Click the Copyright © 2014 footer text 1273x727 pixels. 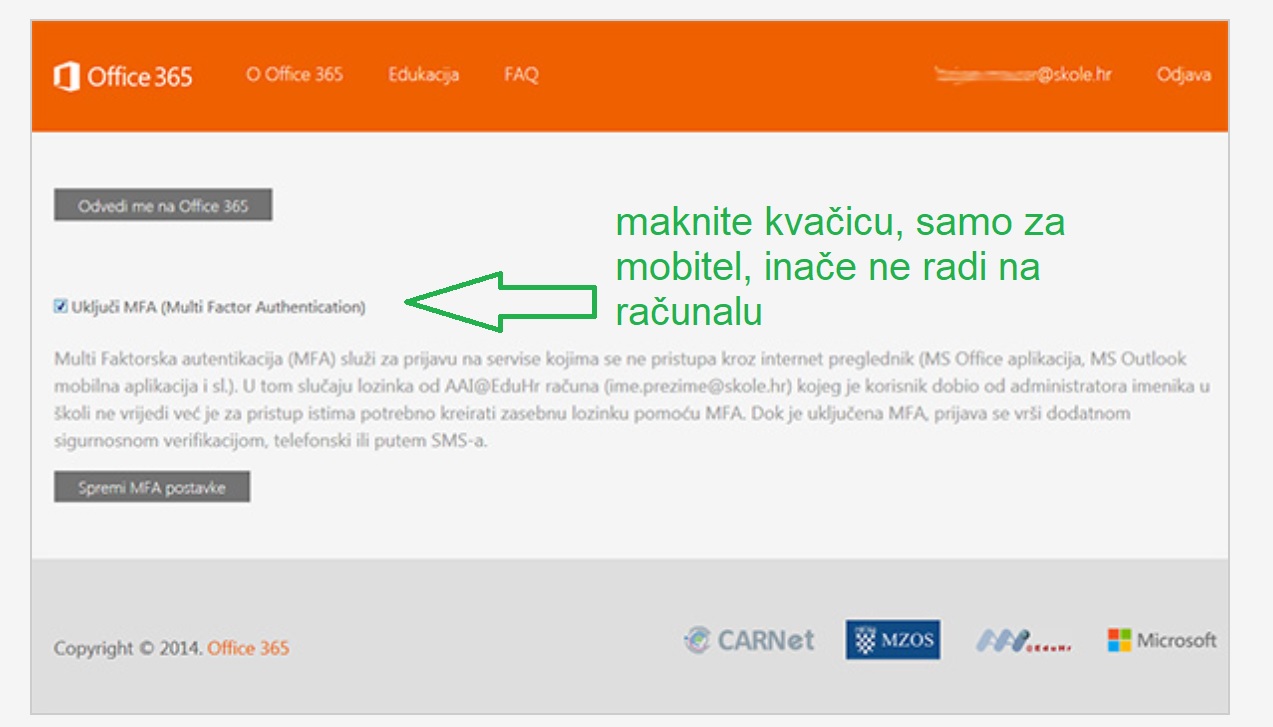click(128, 648)
